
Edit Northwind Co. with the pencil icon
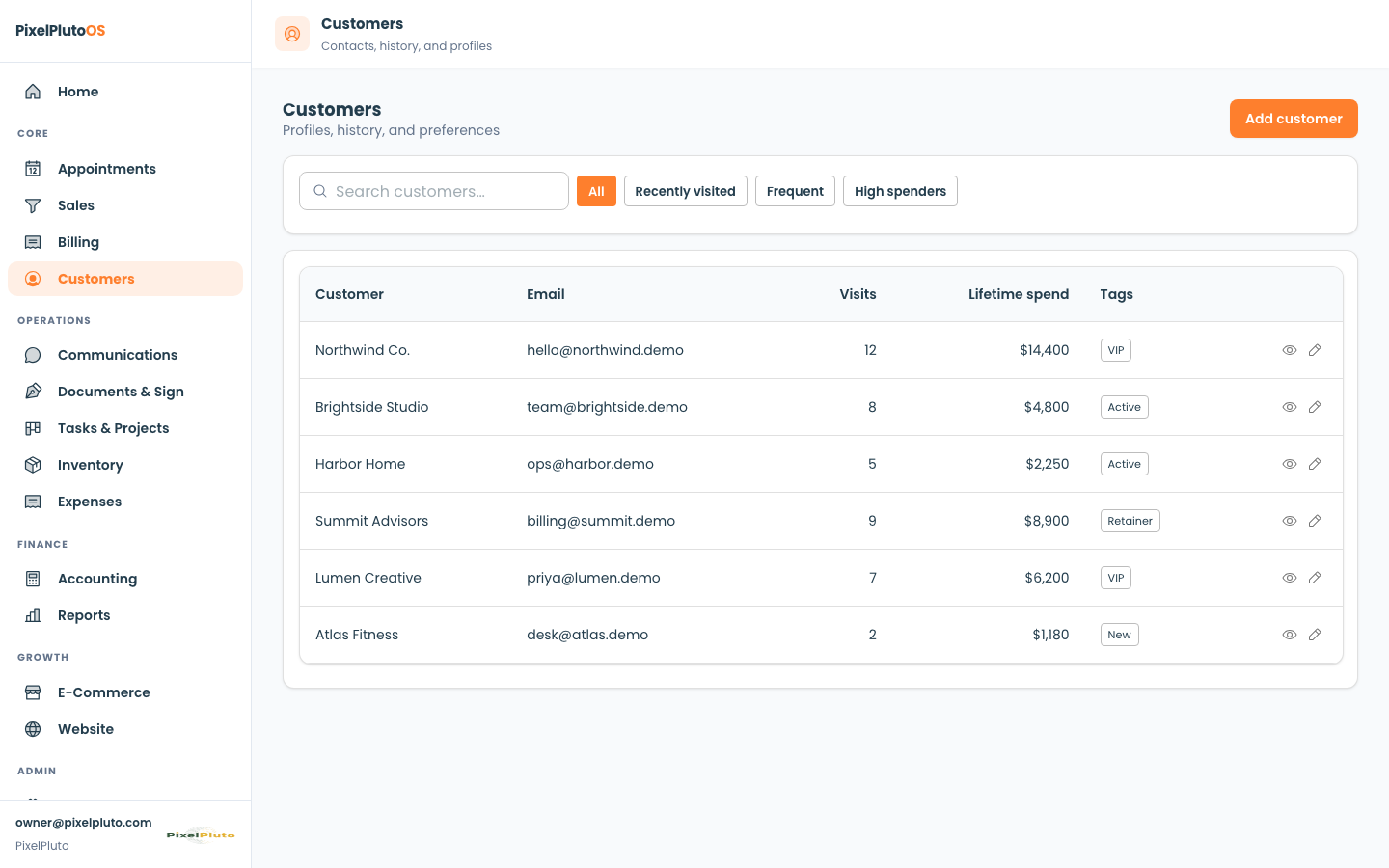tap(1315, 350)
